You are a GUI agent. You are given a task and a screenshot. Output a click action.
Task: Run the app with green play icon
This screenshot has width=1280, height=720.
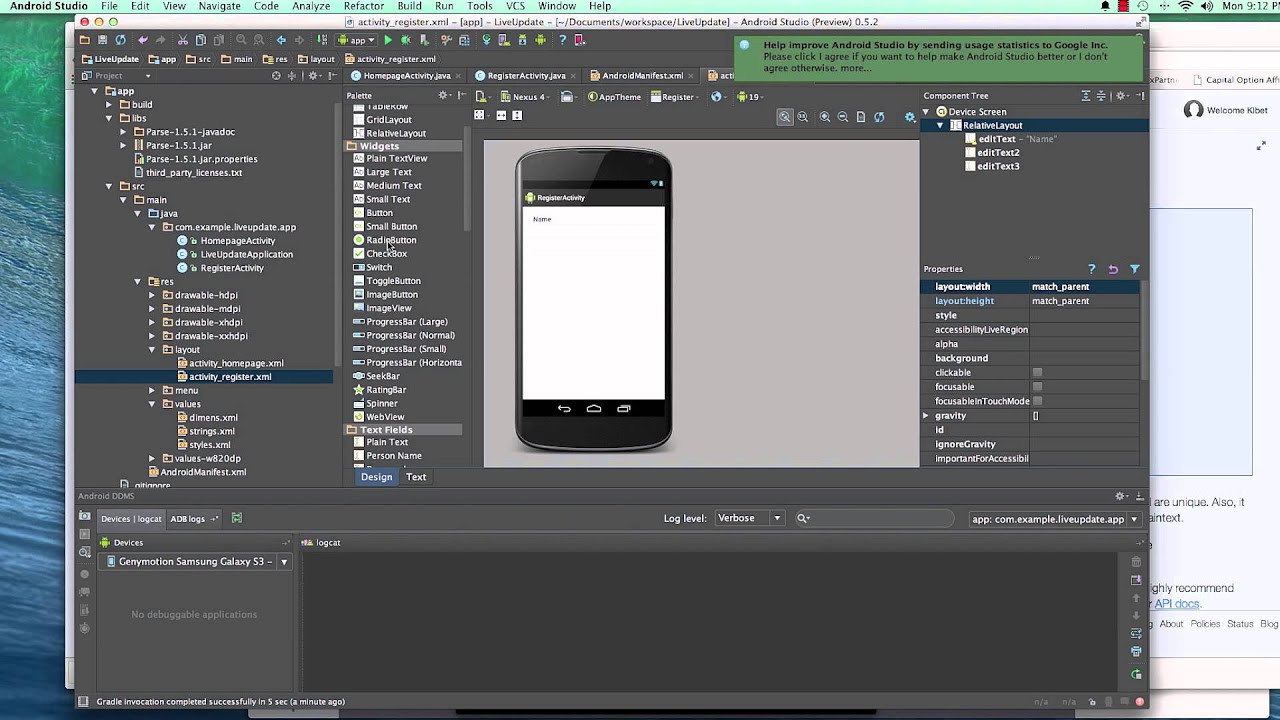tap(388, 40)
